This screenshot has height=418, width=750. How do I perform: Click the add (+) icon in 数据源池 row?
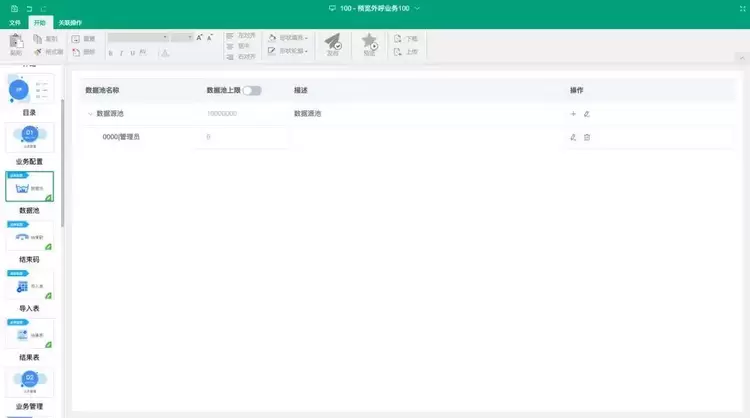[573, 114]
